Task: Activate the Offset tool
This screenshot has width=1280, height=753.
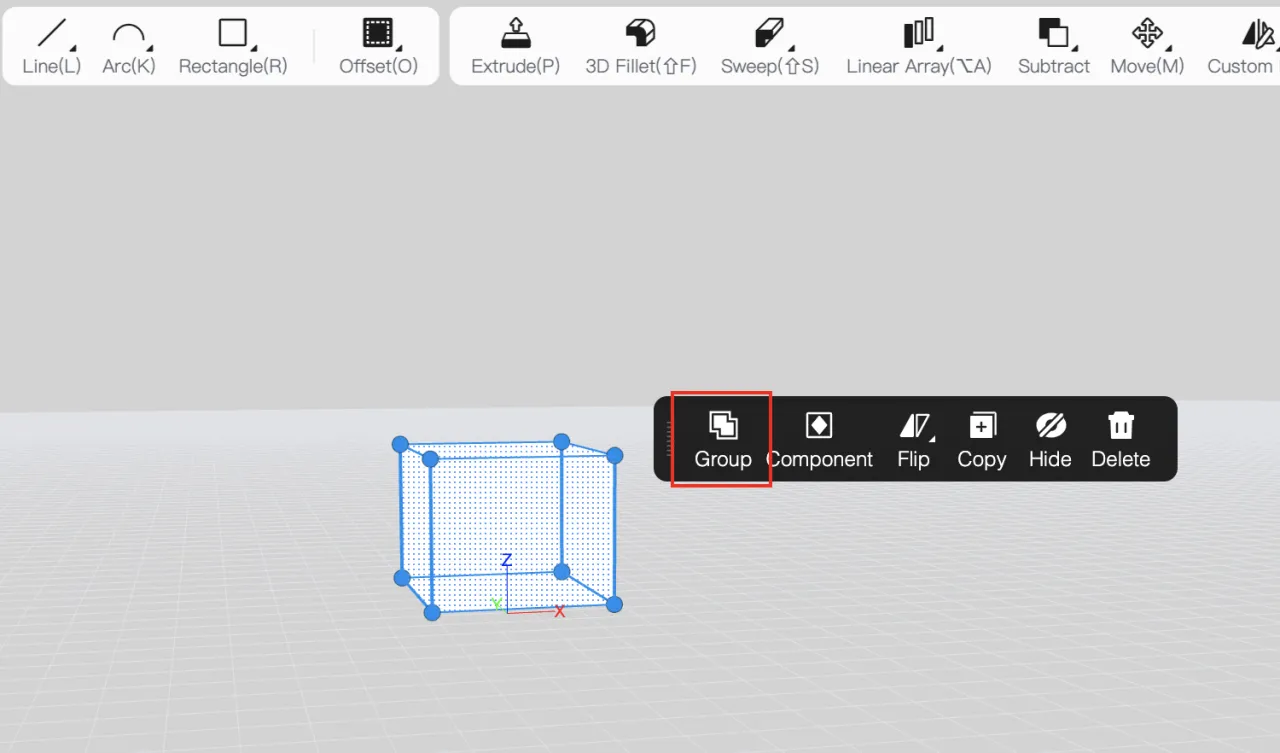Action: coord(378,46)
